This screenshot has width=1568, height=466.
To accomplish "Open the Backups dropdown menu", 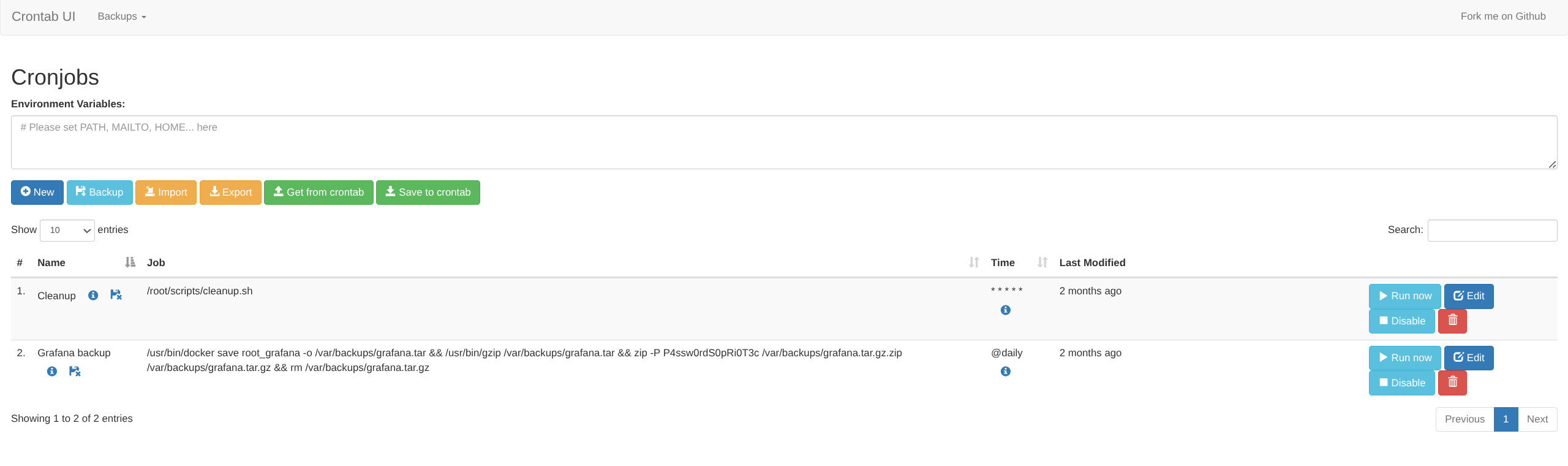I will [122, 17].
